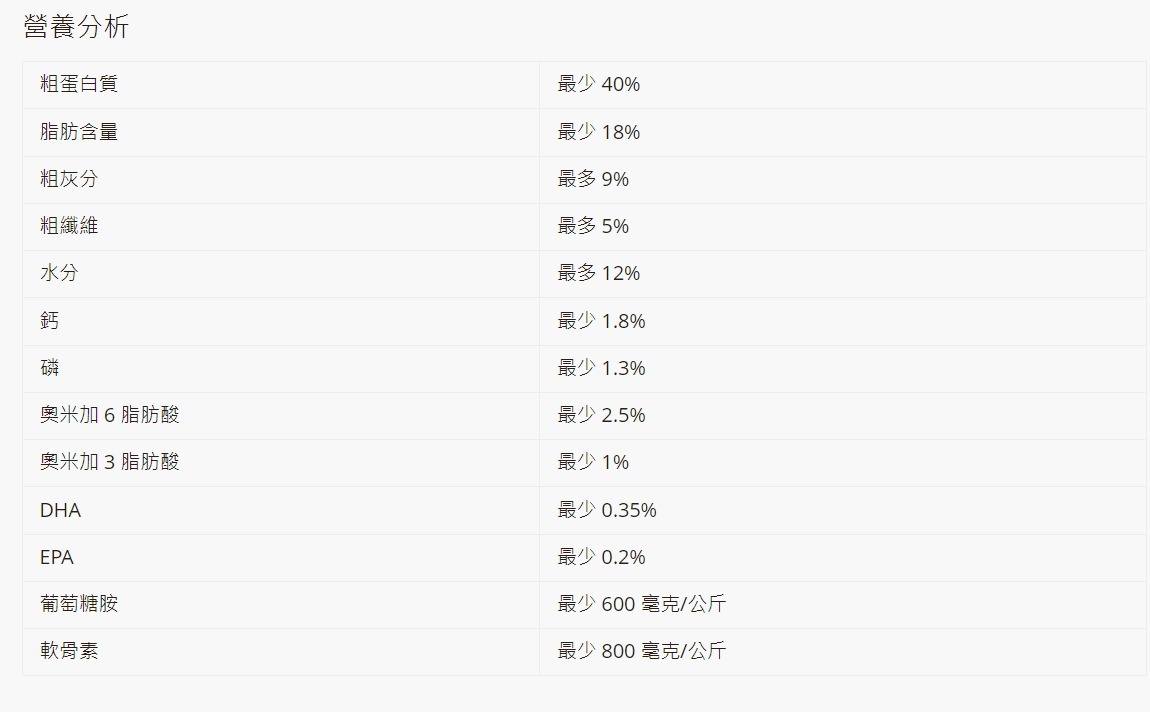Click the 最多 9% value

[593, 179]
